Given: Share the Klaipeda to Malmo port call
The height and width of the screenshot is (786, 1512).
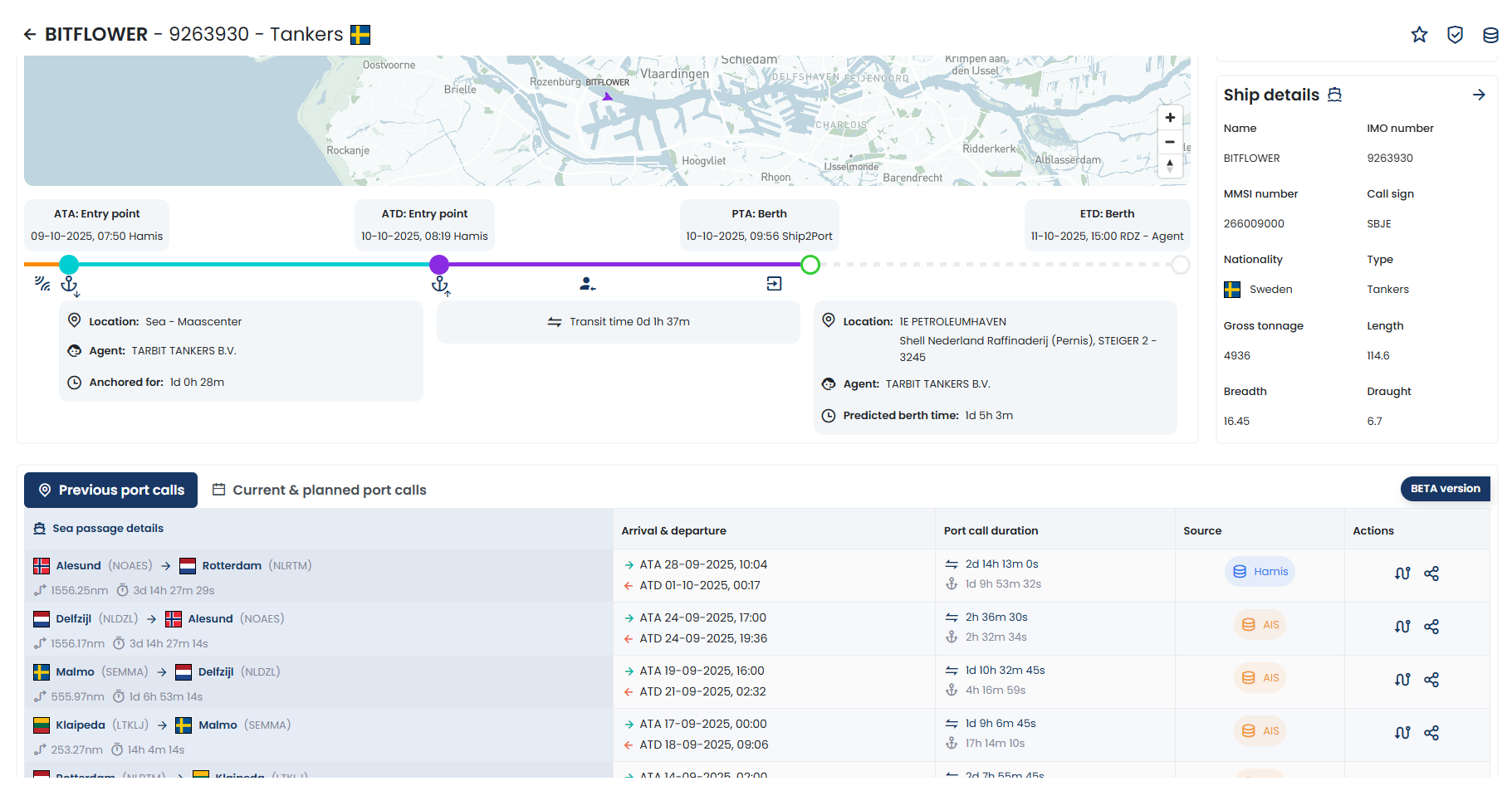Looking at the screenshot, I should tap(1431, 733).
